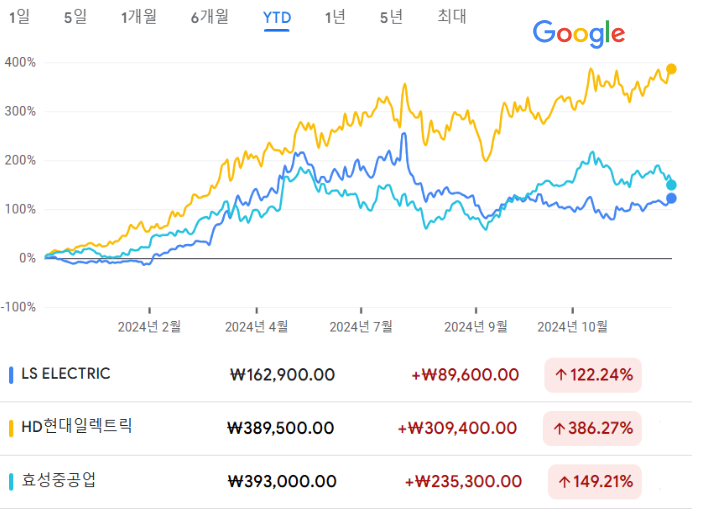The height and width of the screenshot is (516, 707).
Task: Click the blue LS ELECTRIC color marker
Action: (x=11, y=375)
